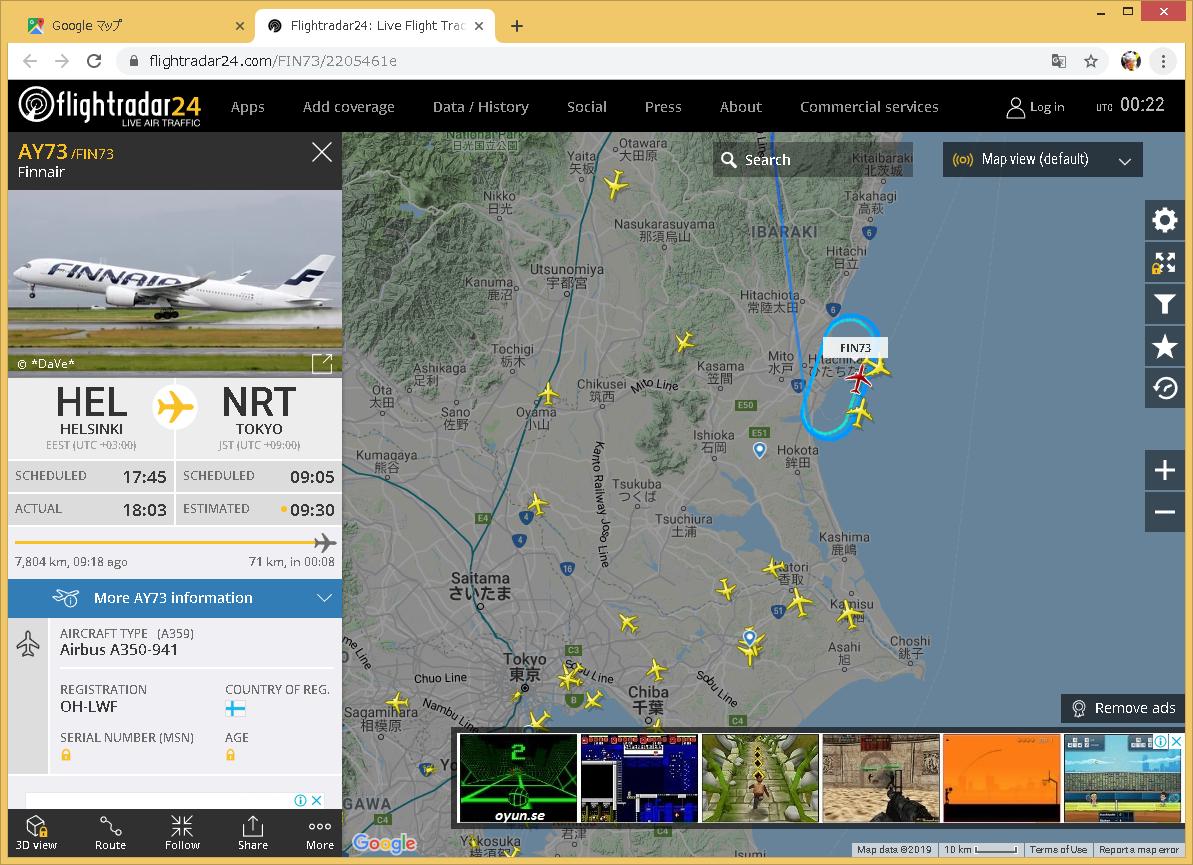1193x865 pixels.
Task: Zoom out with the minus button
Action: click(1164, 512)
